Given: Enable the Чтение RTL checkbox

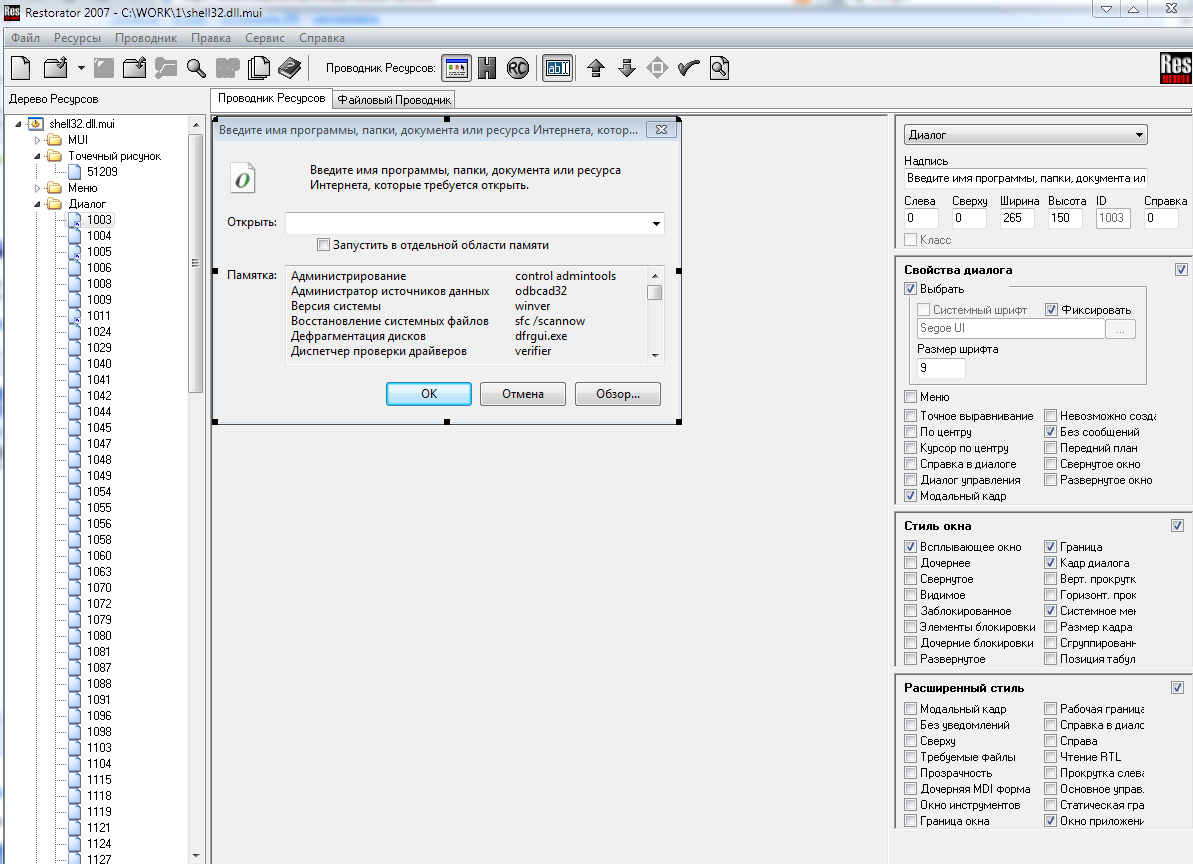Looking at the screenshot, I should pyautogui.click(x=1051, y=757).
